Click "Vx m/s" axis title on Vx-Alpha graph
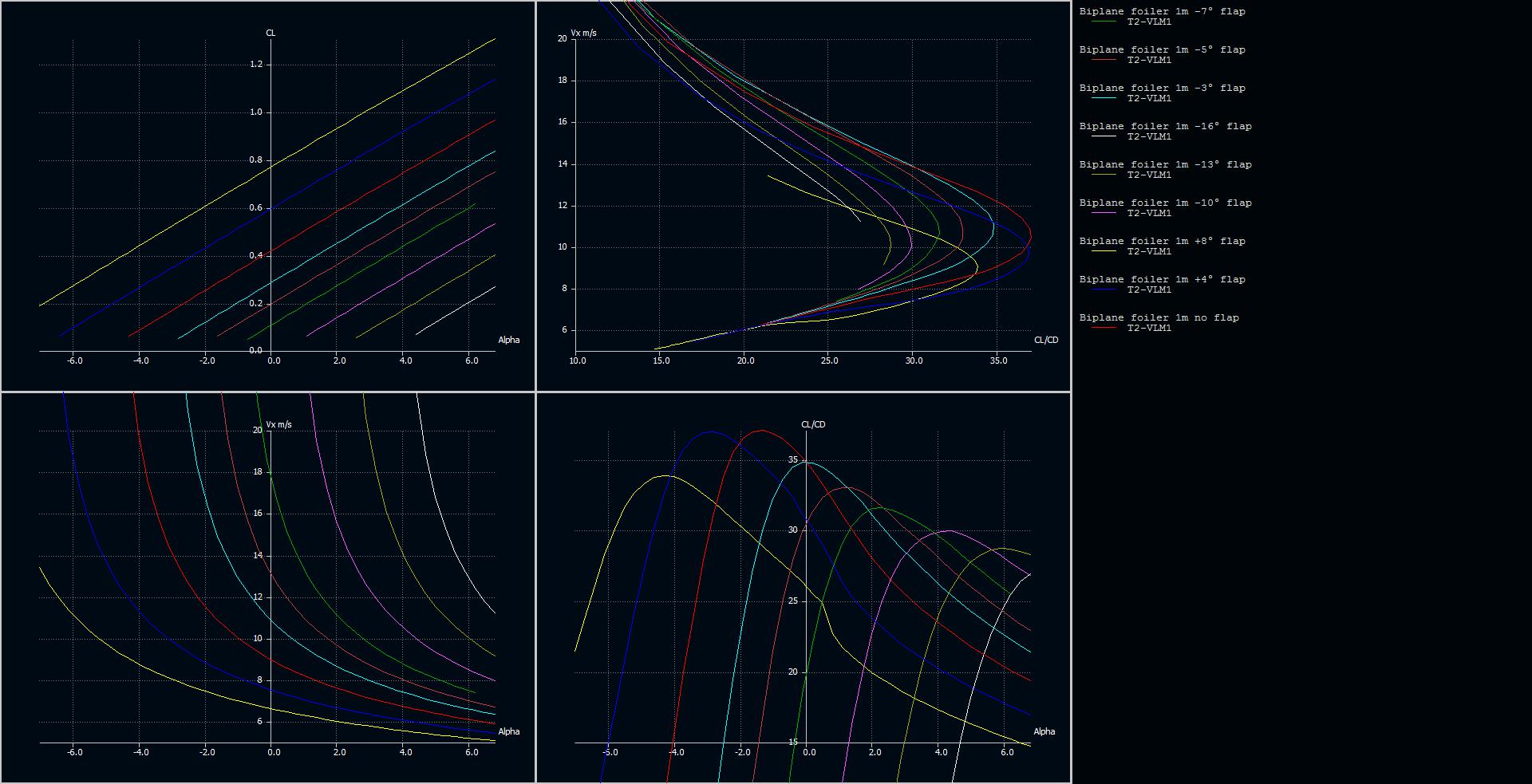The height and width of the screenshot is (784, 1532). click(279, 424)
